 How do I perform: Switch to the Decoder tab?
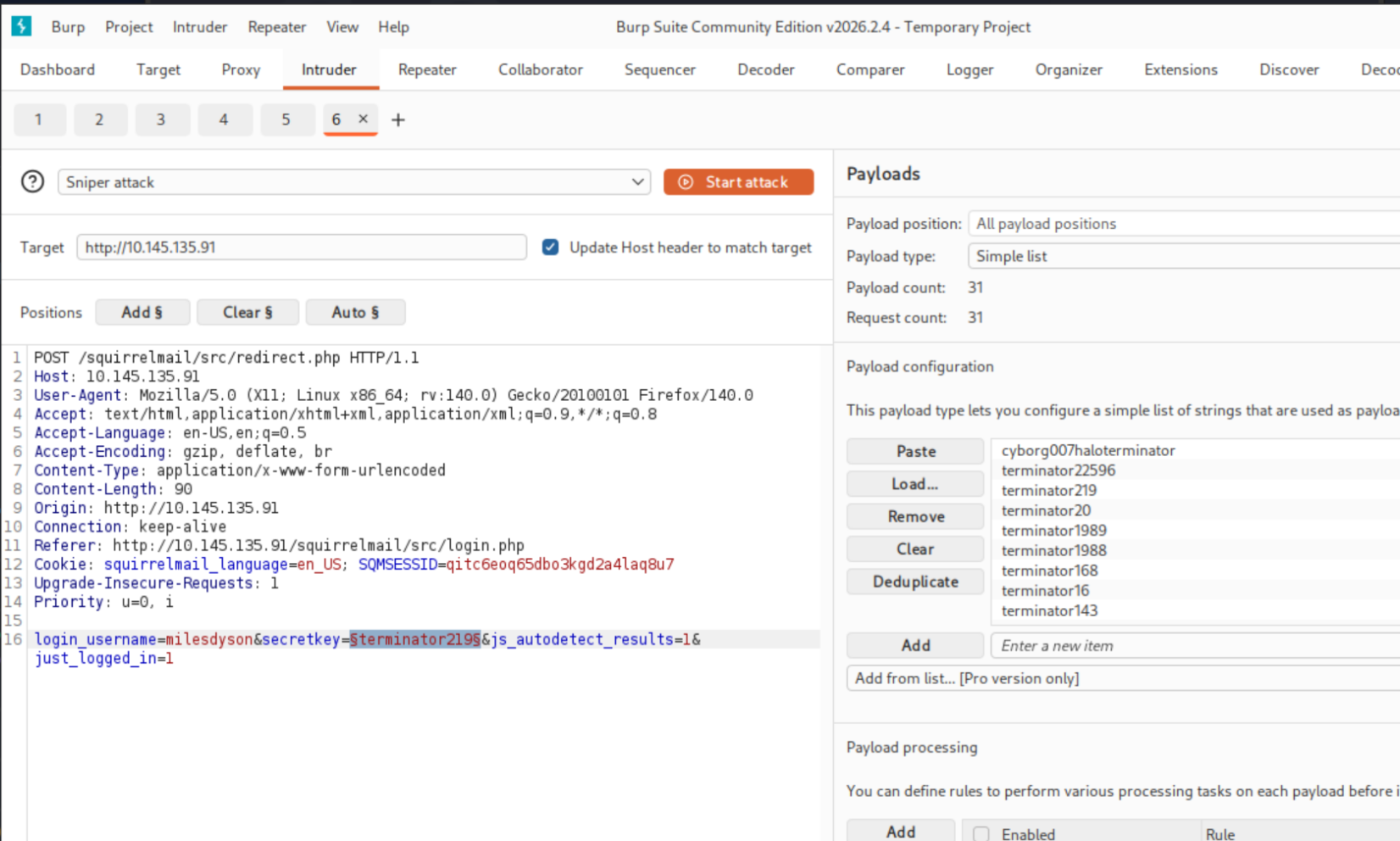[x=766, y=70]
